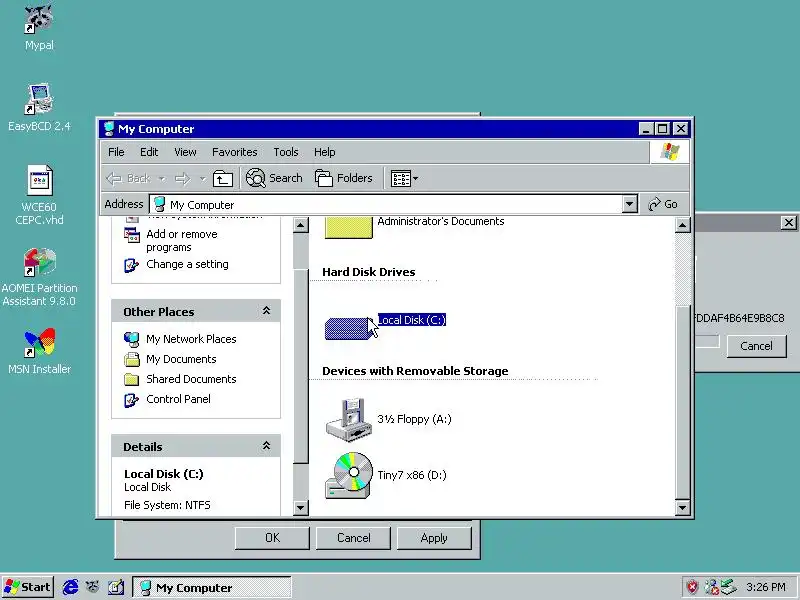Click My Computer taskbar button
This screenshot has height=600, width=800.
click(x=212, y=588)
